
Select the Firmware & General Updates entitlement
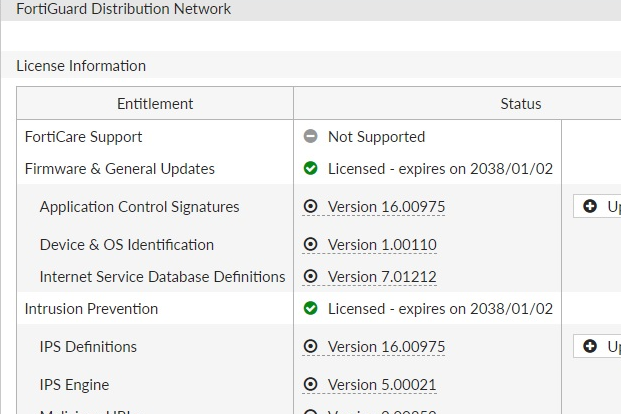click(120, 169)
